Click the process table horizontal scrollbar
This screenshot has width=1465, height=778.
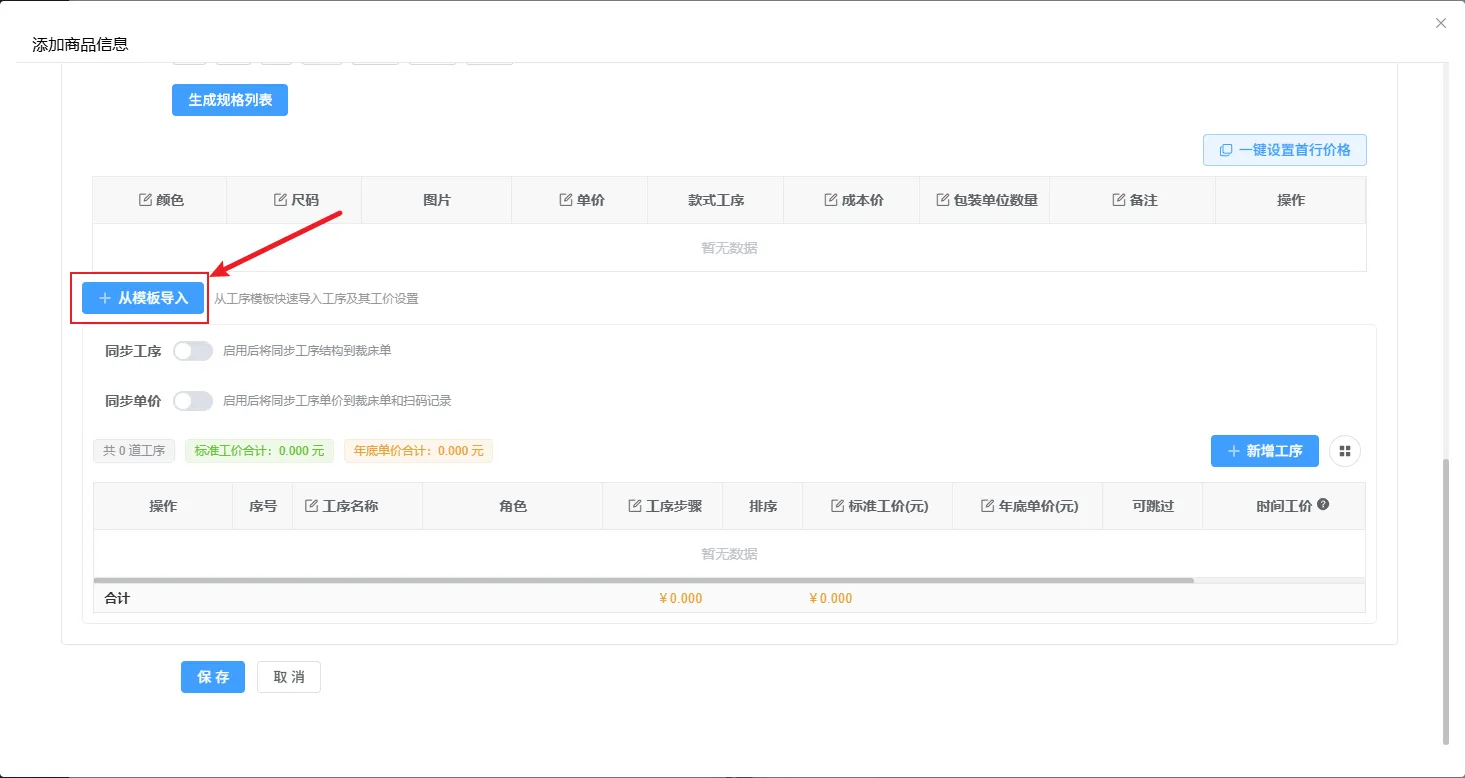(x=644, y=580)
